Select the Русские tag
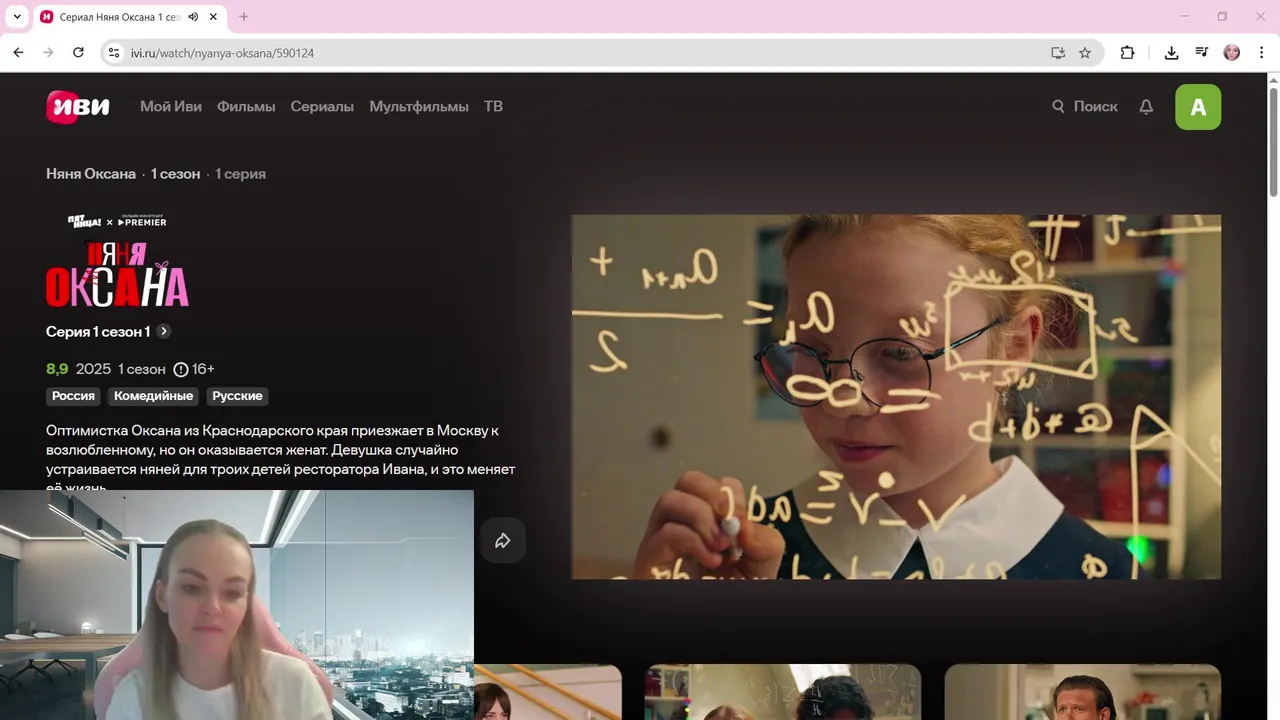The height and width of the screenshot is (720, 1280). 237,396
